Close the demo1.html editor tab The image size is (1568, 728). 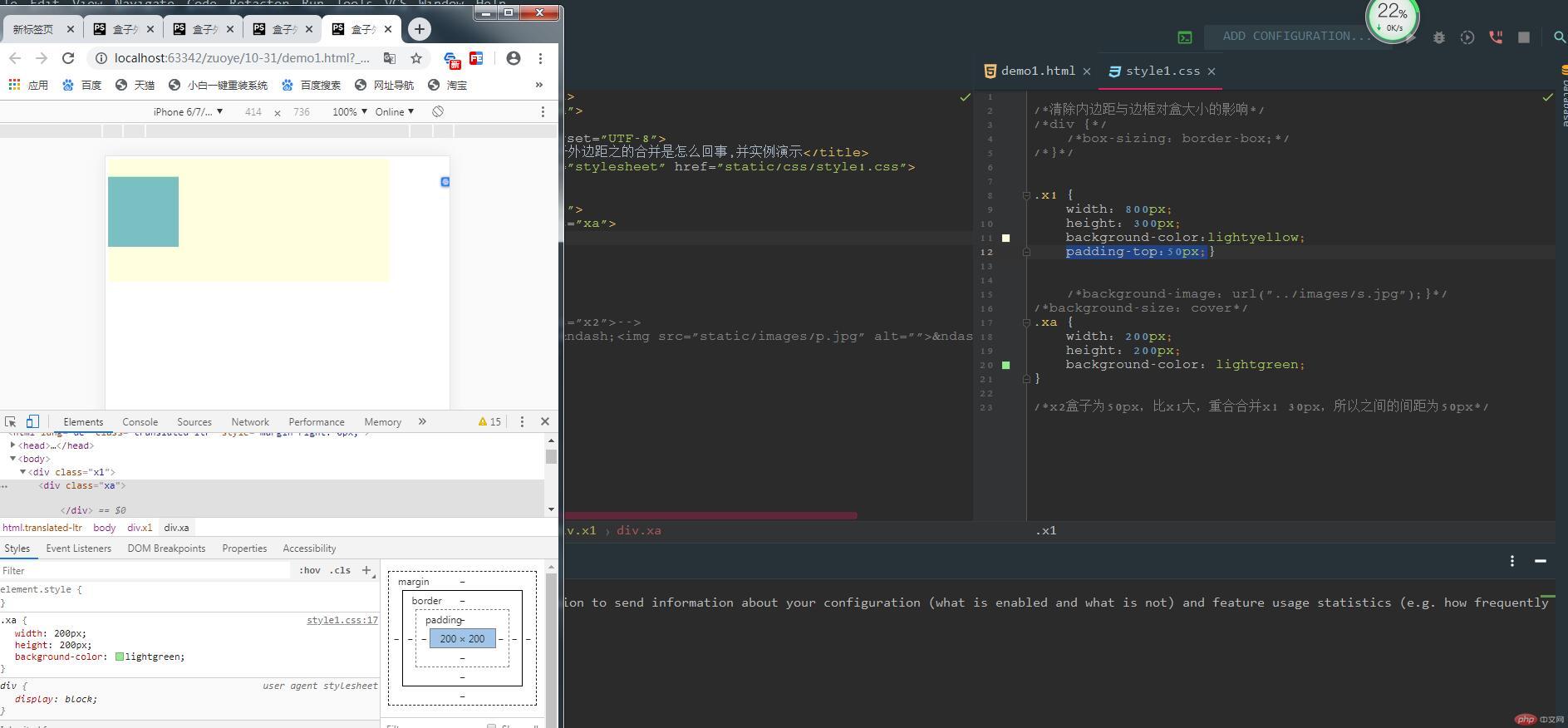tap(1086, 71)
